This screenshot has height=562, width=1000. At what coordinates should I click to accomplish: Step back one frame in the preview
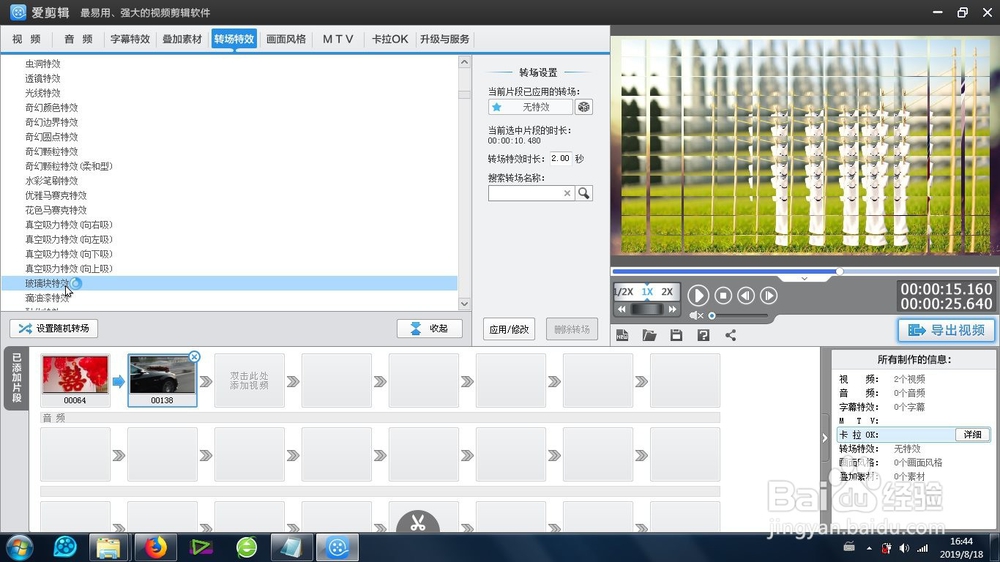point(746,295)
